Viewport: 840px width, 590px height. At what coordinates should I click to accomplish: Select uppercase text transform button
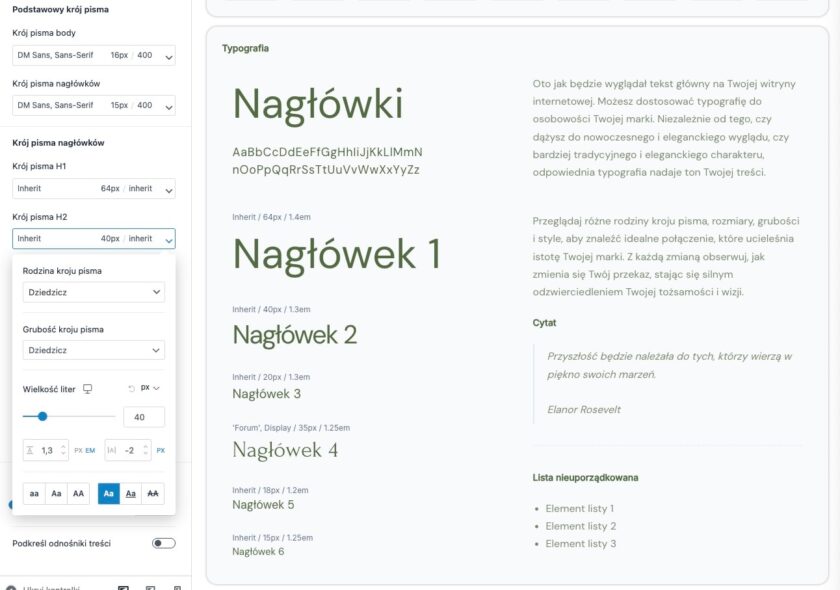coord(78,494)
